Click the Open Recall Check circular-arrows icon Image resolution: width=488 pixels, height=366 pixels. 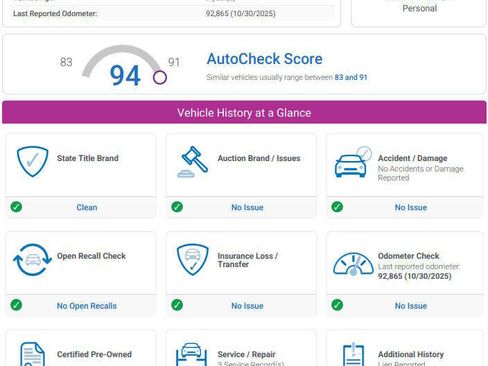pos(32,260)
